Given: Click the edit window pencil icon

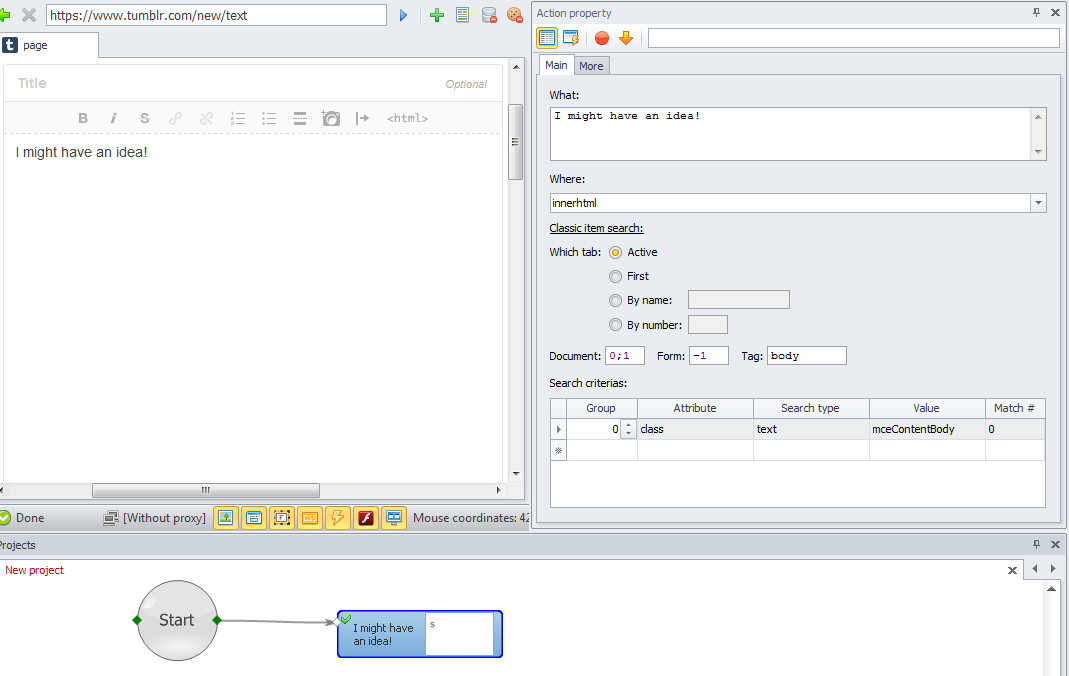Looking at the screenshot, I should pos(571,37).
